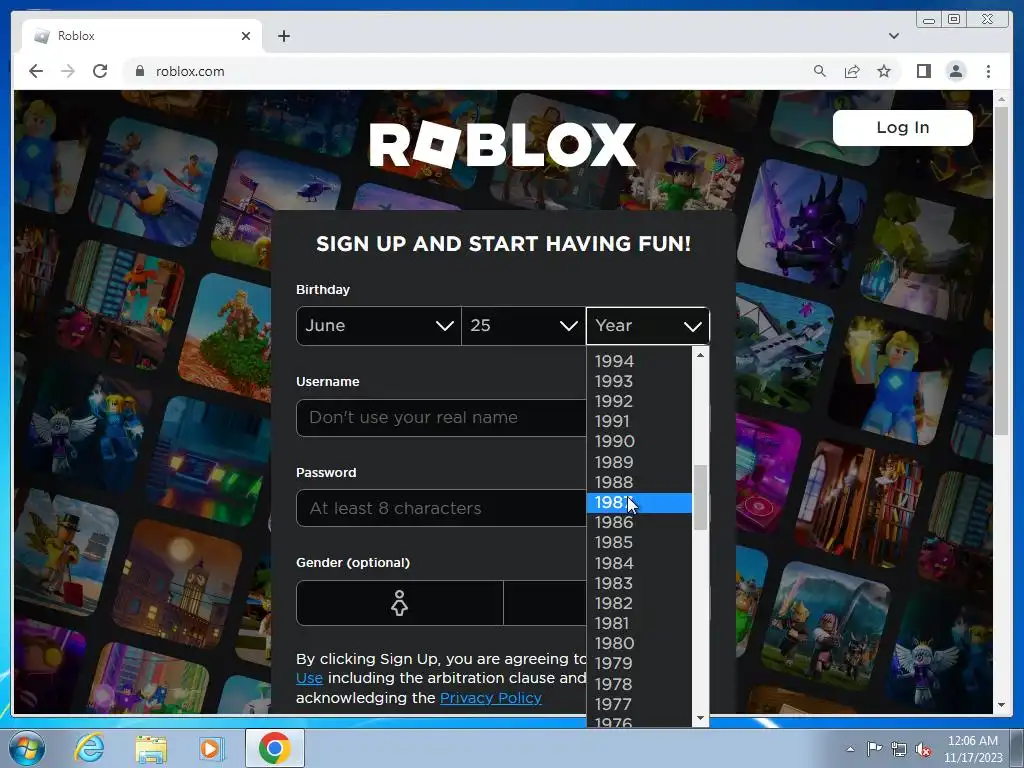Image resolution: width=1024 pixels, height=768 pixels.
Task: Open Windows Media Player from taskbar
Action: coord(212,748)
